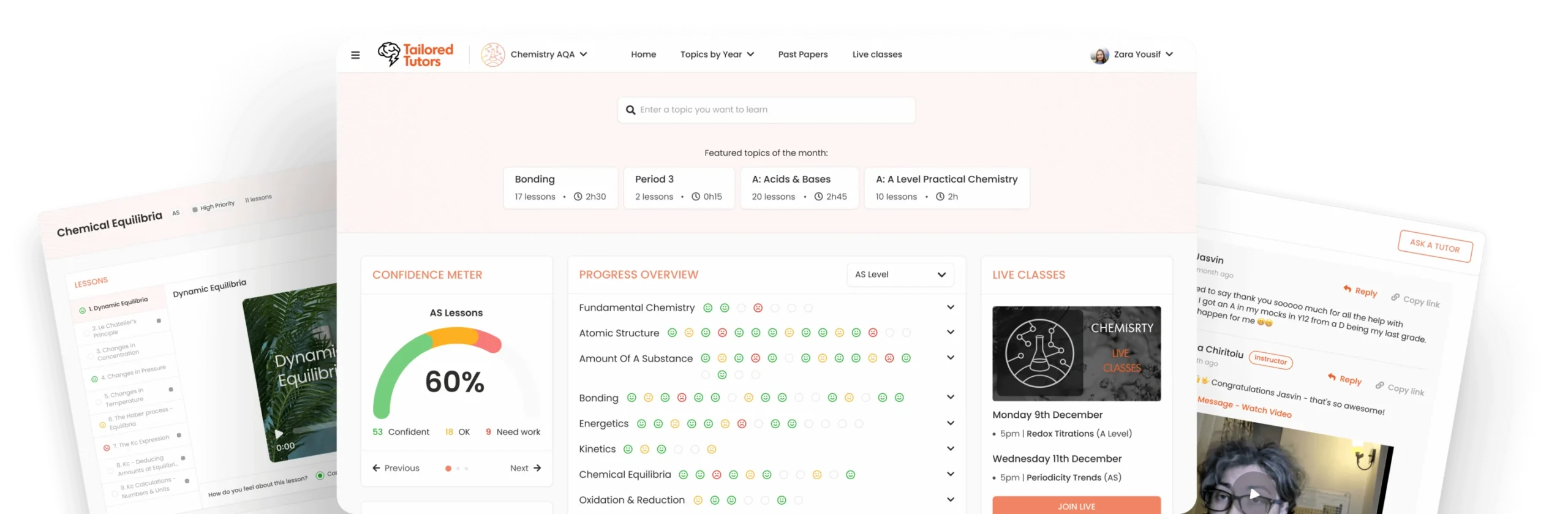
Task: Open the AS Level selector dropdown
Action: pyautogui.click(x=900, y=274)
